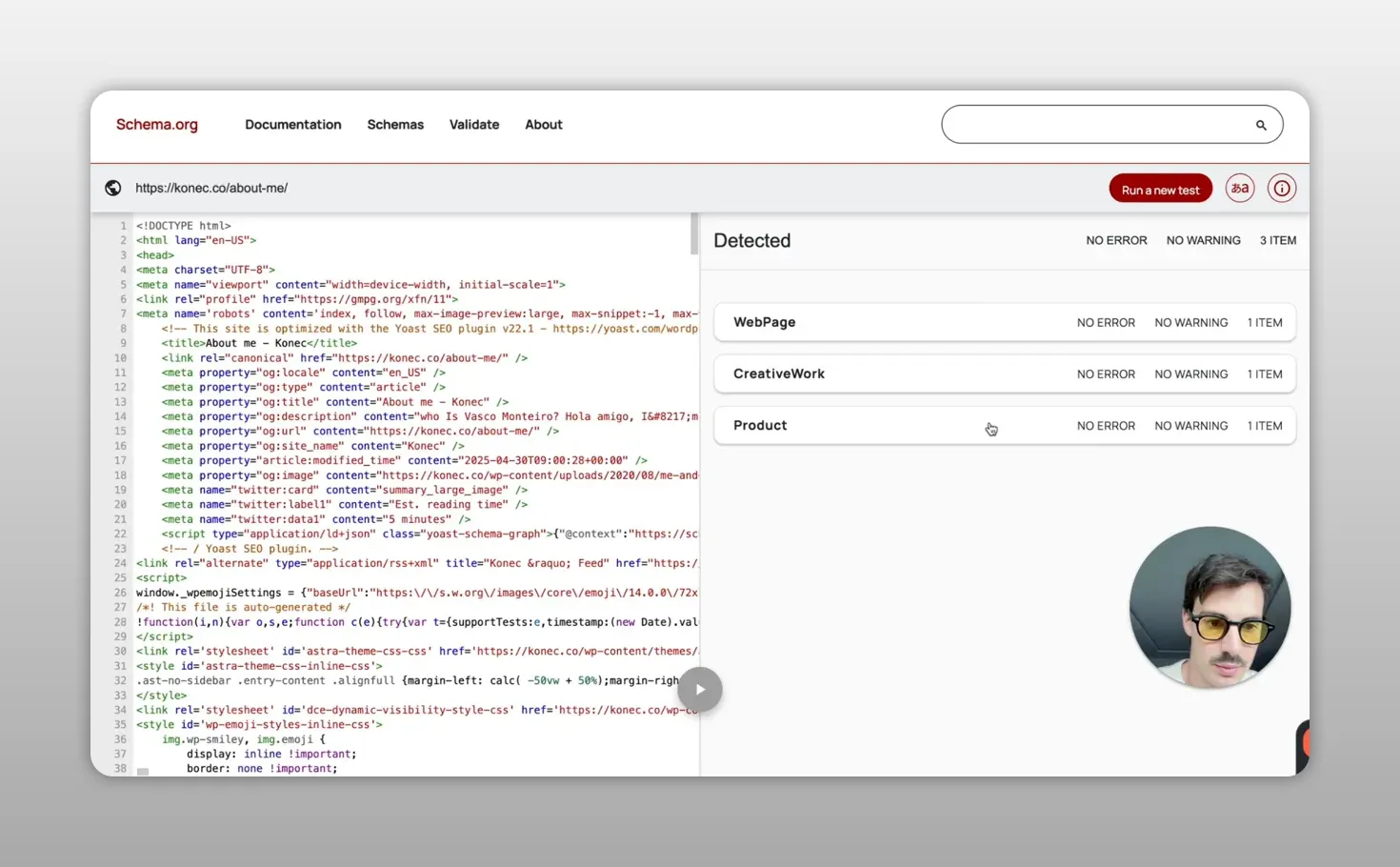Select the Validate menu item
Screen dimensions: 1400x867
click(x=474, y=125)
